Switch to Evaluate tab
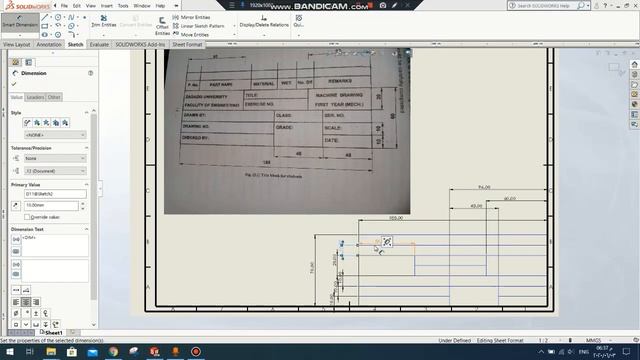This screenshot has width=640, height=360. click(99, 44)
